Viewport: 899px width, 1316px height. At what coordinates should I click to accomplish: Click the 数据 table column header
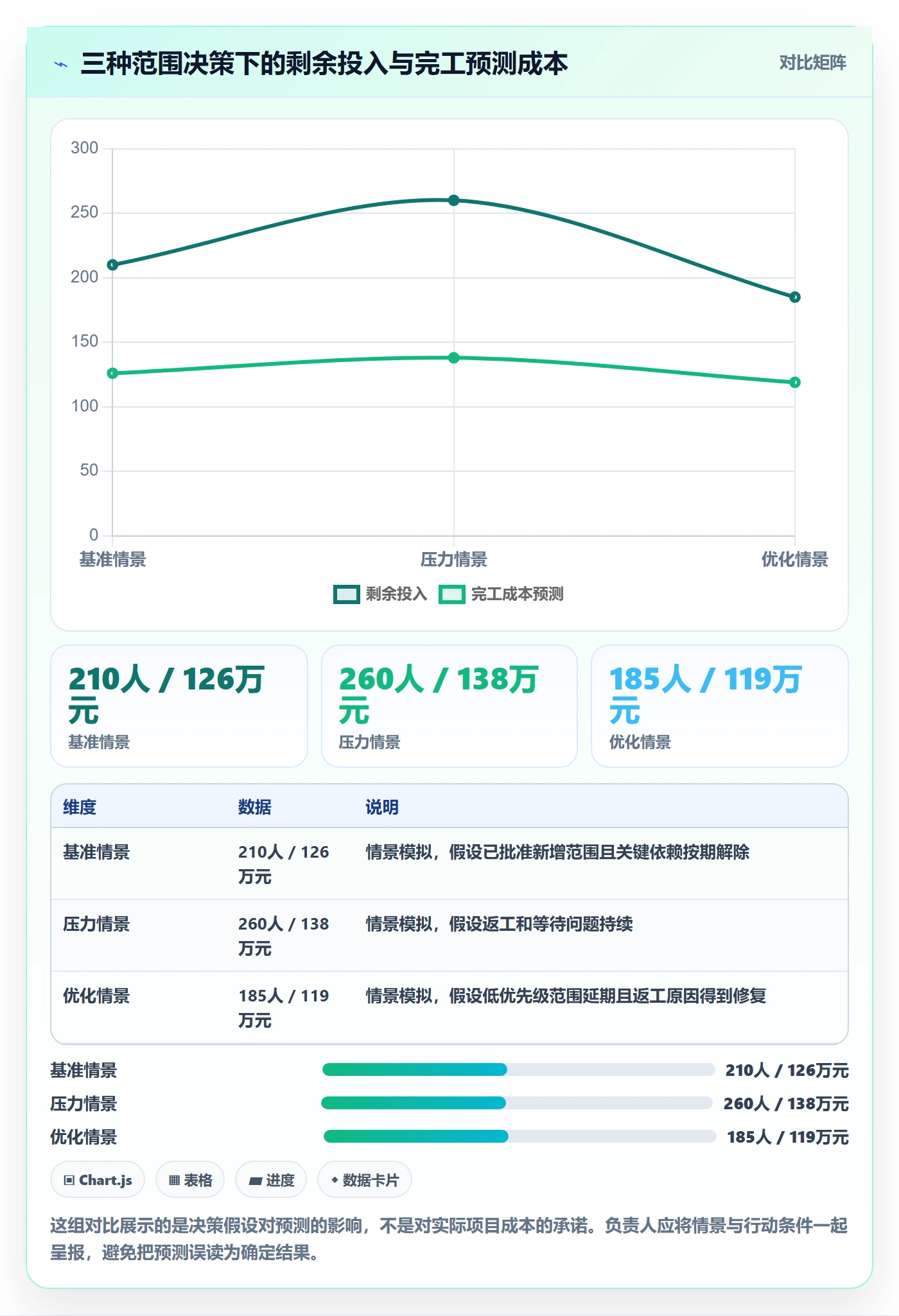[x=255, y=807]
